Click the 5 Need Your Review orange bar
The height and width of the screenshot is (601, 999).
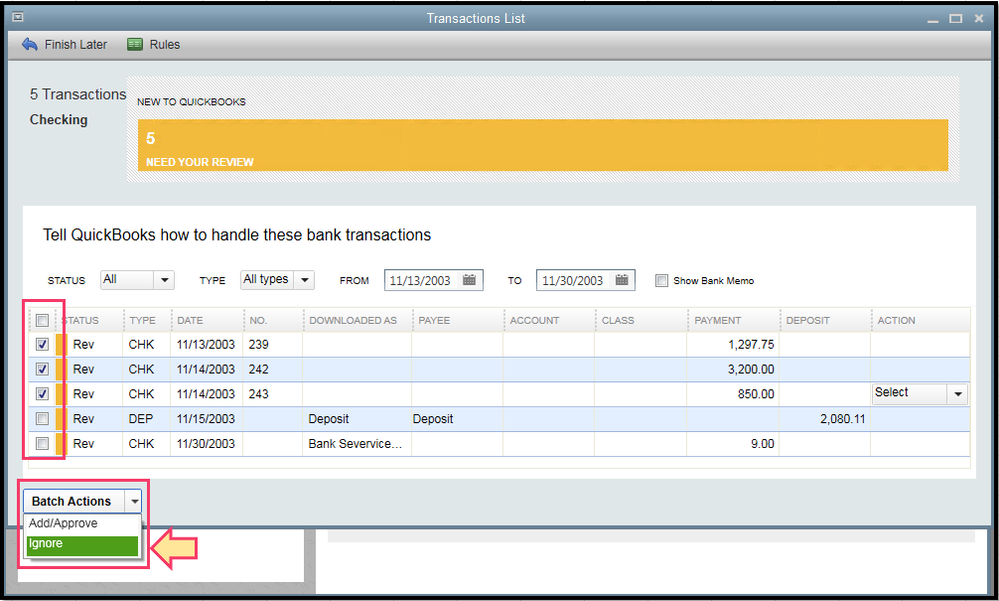coord(543,145)
